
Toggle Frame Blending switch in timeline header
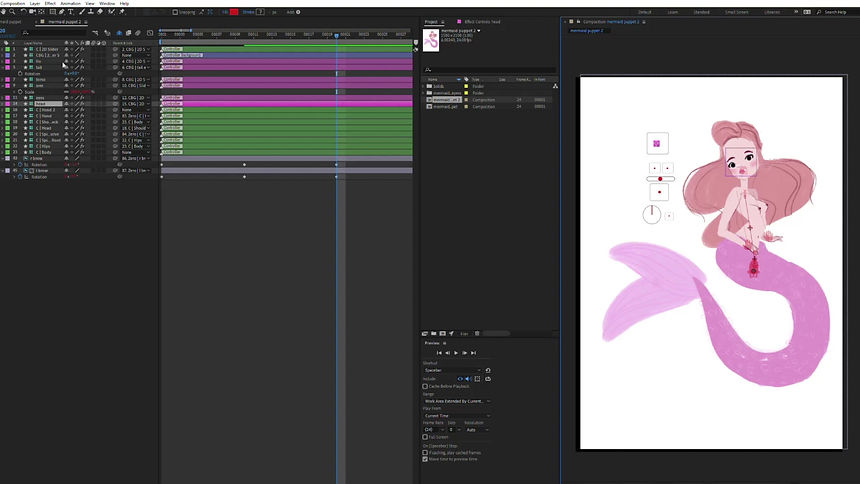128,33
